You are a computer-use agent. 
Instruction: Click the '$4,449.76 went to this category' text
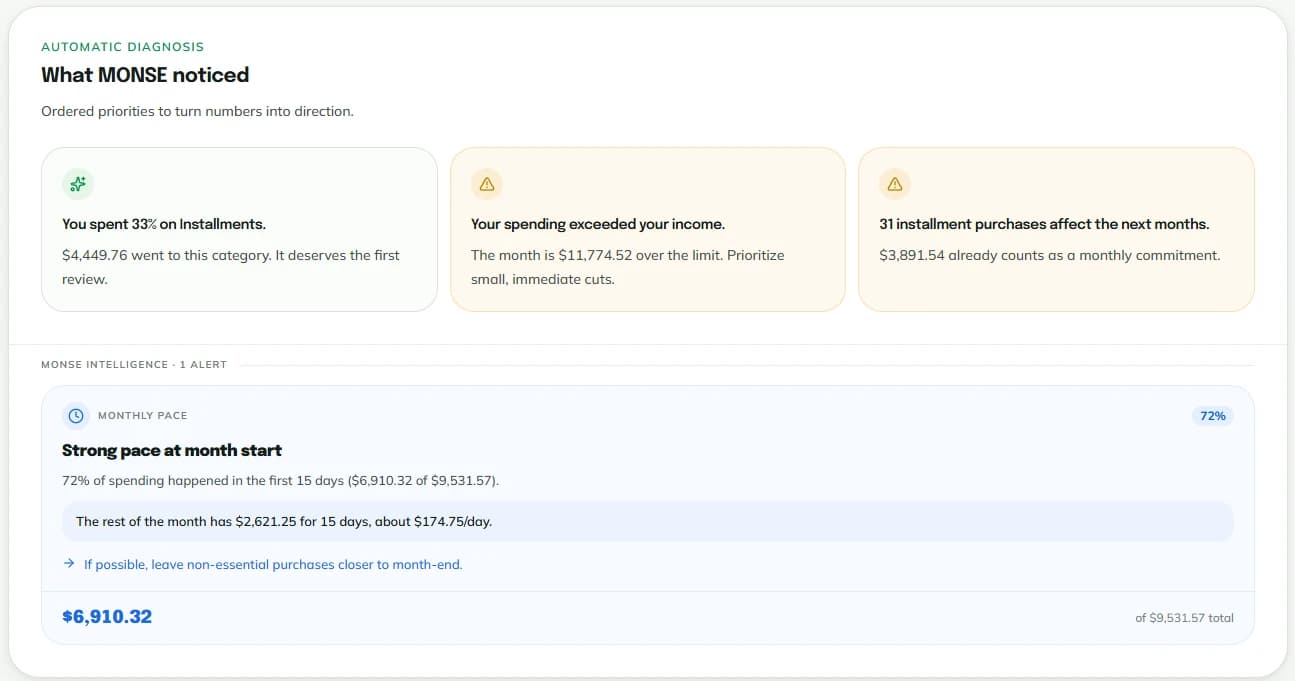pyautogui.click(x=231, y=267)
